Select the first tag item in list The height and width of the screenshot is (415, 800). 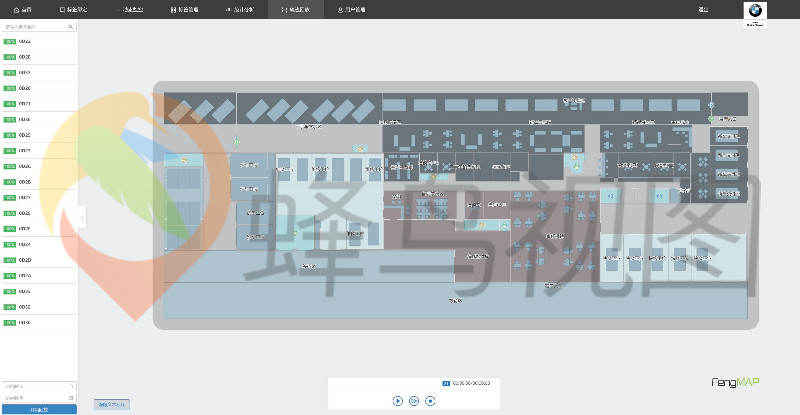pos(39,42)
